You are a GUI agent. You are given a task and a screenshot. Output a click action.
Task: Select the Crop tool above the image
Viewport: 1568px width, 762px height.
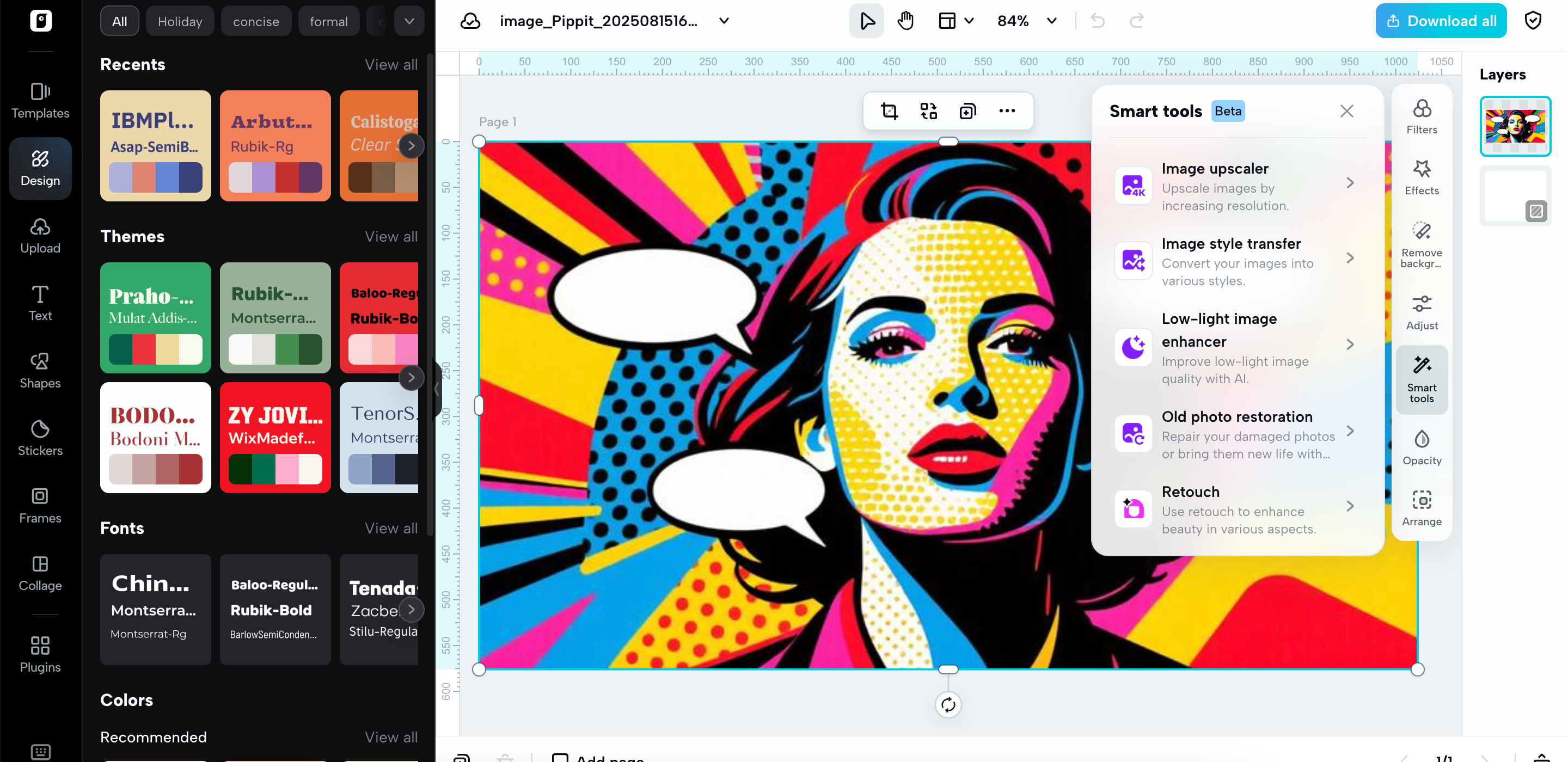890,111
